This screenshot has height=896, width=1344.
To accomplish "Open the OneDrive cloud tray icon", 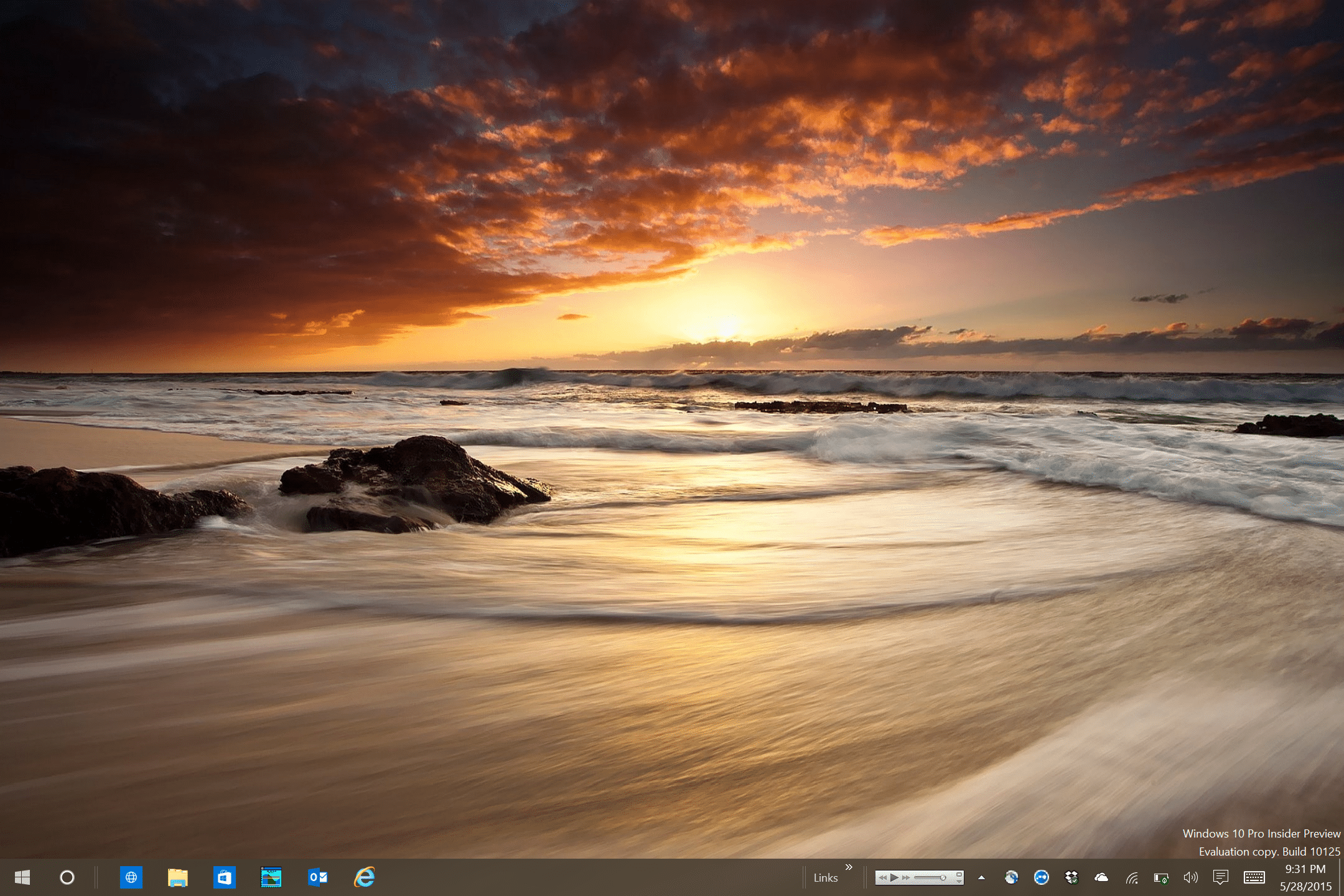I will (x=1101, y=877).
